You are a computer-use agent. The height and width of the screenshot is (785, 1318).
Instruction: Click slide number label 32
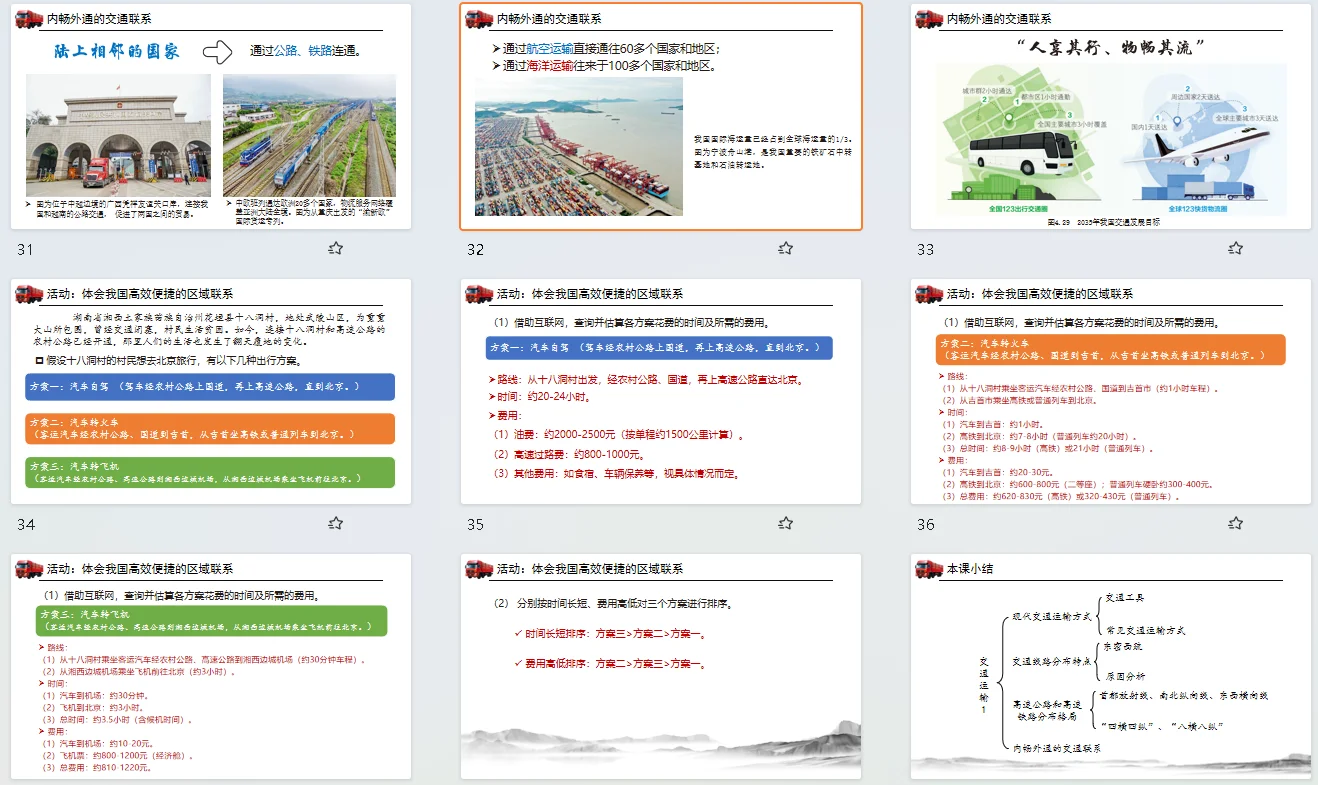[x=475, y=249]
